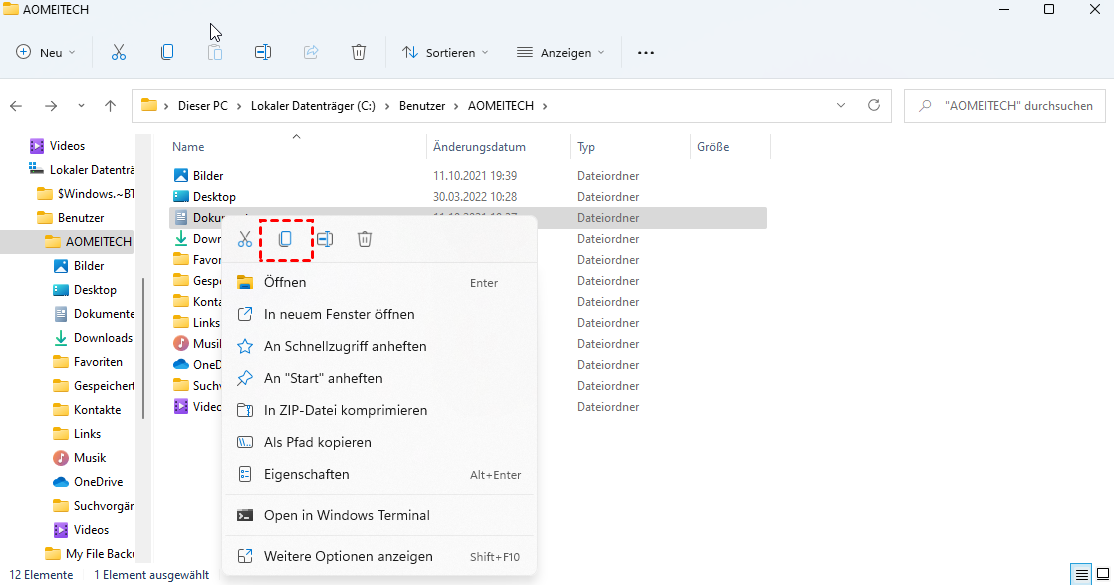Choose Weitere Optionen anzeigen
This screenshot has width=1114, height=585.
tap(379, 557)
